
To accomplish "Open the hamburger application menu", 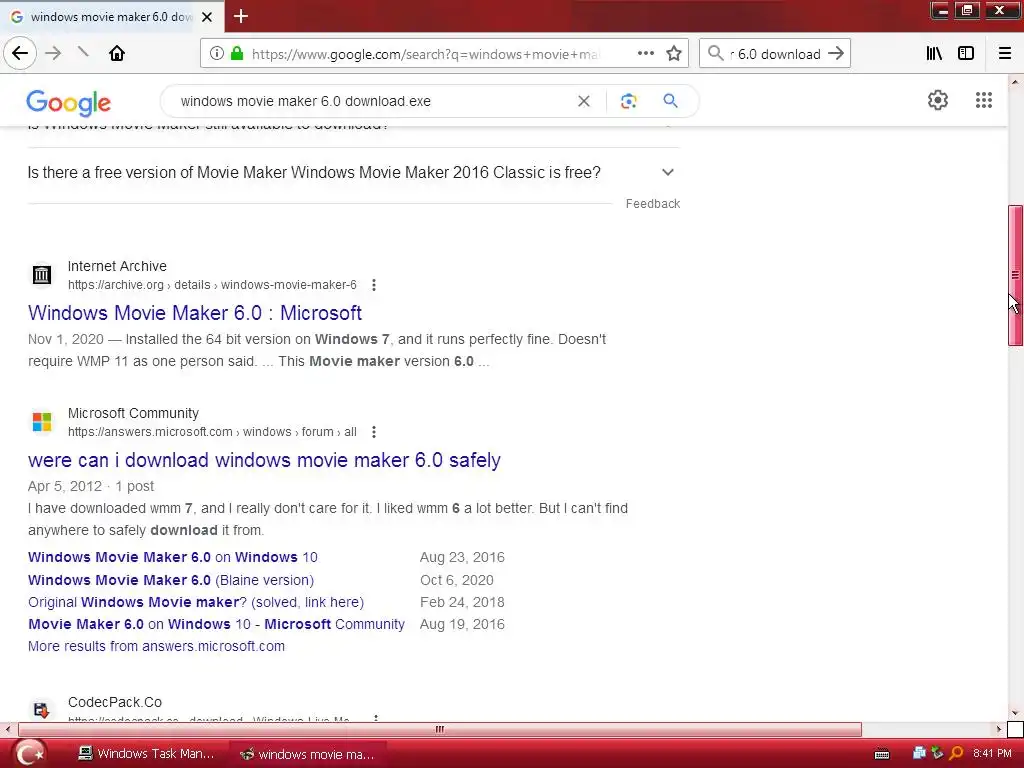I will point(1004,54).
